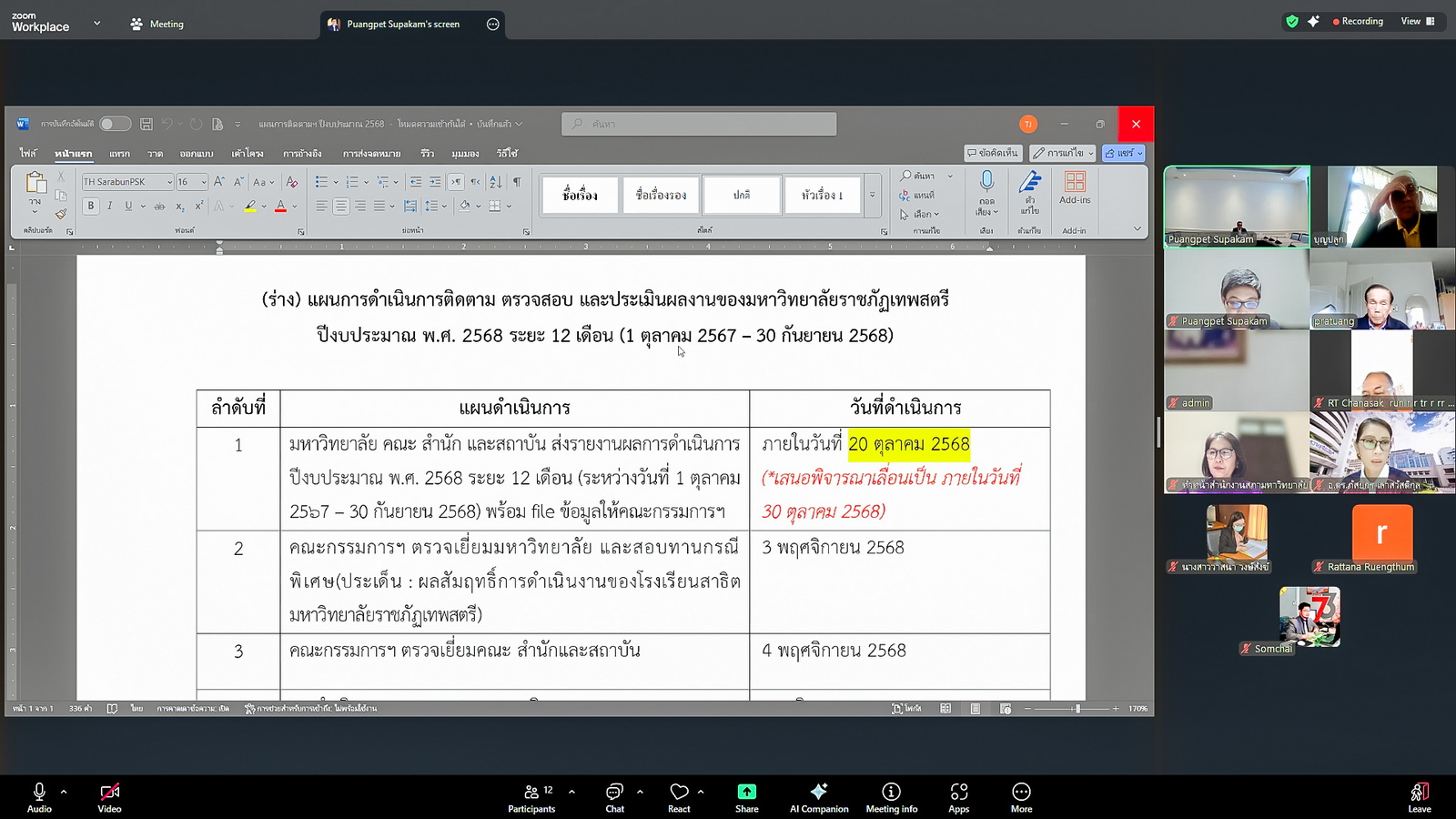Image resolution: width=1456 pixels, height=819 pixels.
Task: Expand the arrow next to Audio
Action: point(64,792)
